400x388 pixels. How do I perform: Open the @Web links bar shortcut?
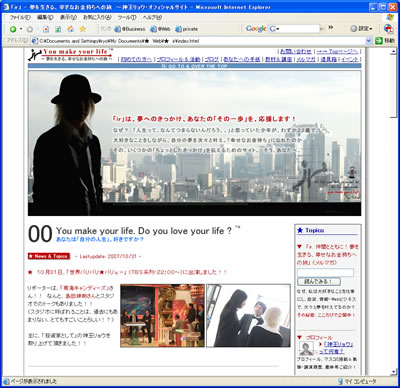tap(160, 29)
